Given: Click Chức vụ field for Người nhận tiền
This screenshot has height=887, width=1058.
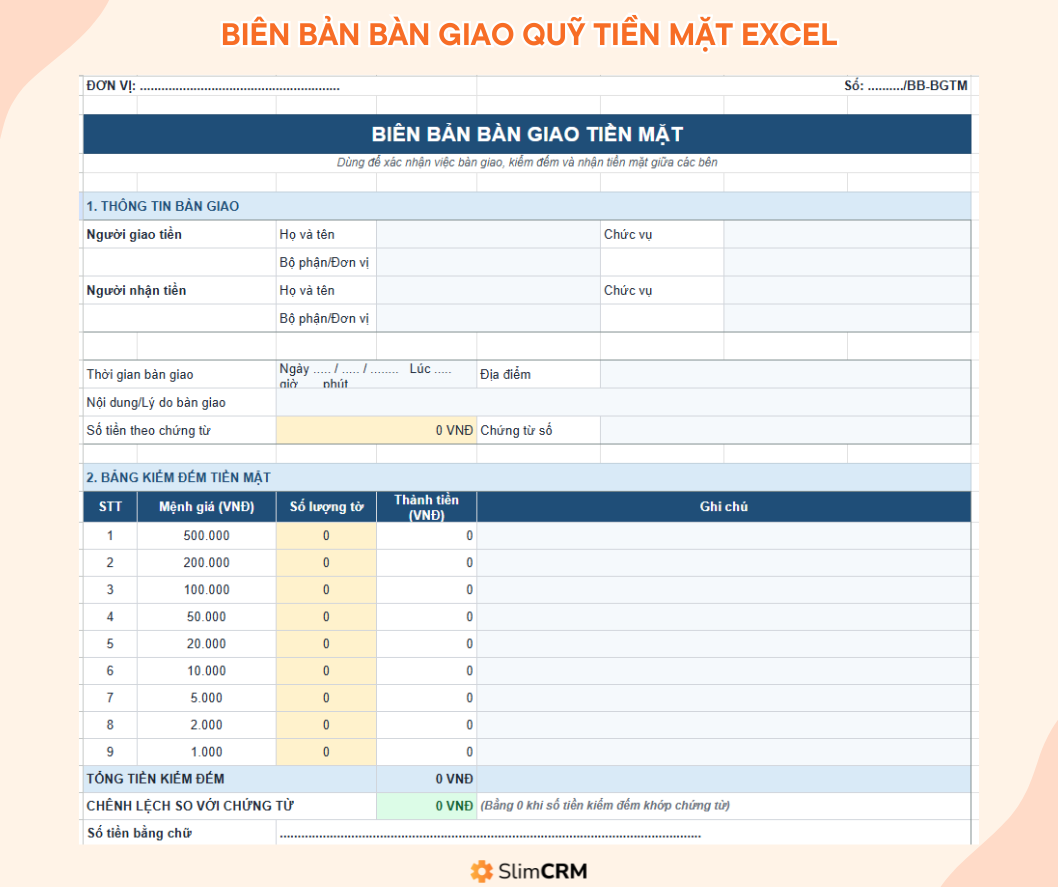Looking at the screenshot, I should [847, 291].
